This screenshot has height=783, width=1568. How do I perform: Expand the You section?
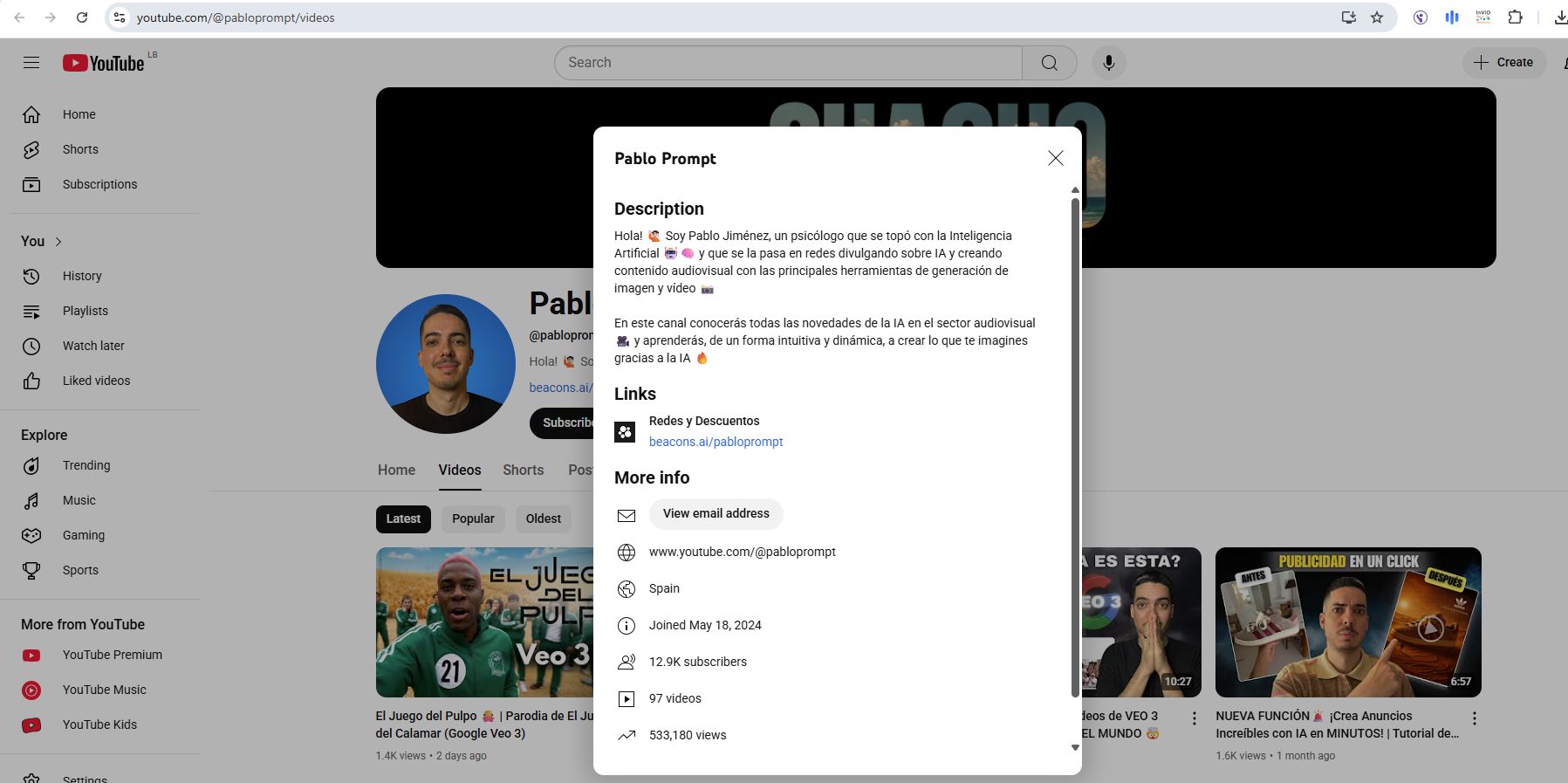42,242
